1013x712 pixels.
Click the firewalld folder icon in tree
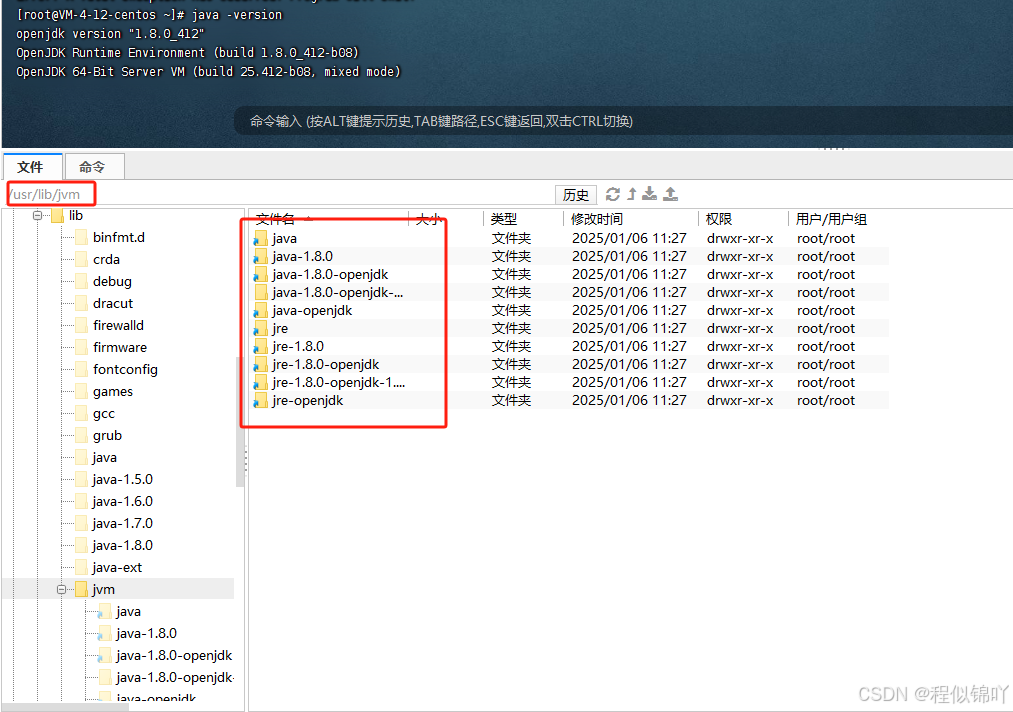coord(81,325)
